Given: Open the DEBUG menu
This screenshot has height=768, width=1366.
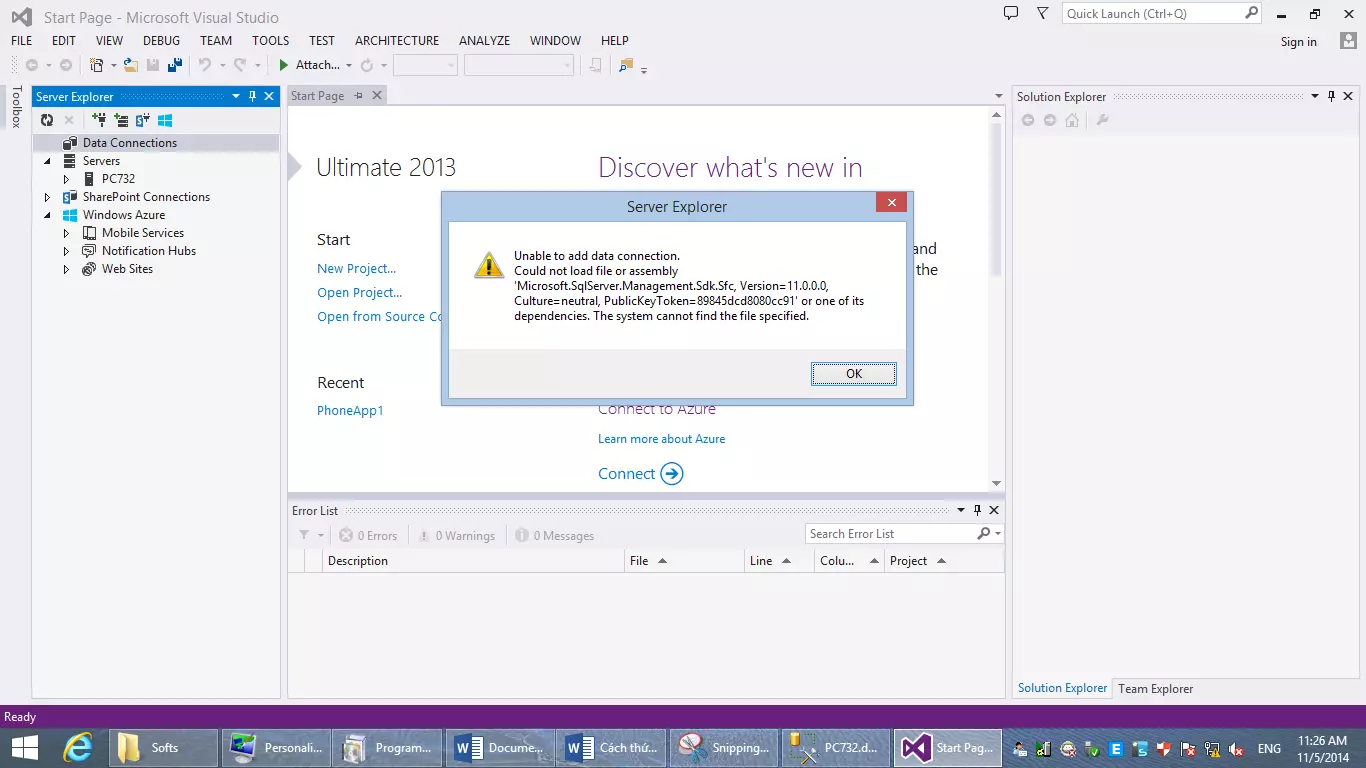Looking at the screenshot, I should 161,41.
